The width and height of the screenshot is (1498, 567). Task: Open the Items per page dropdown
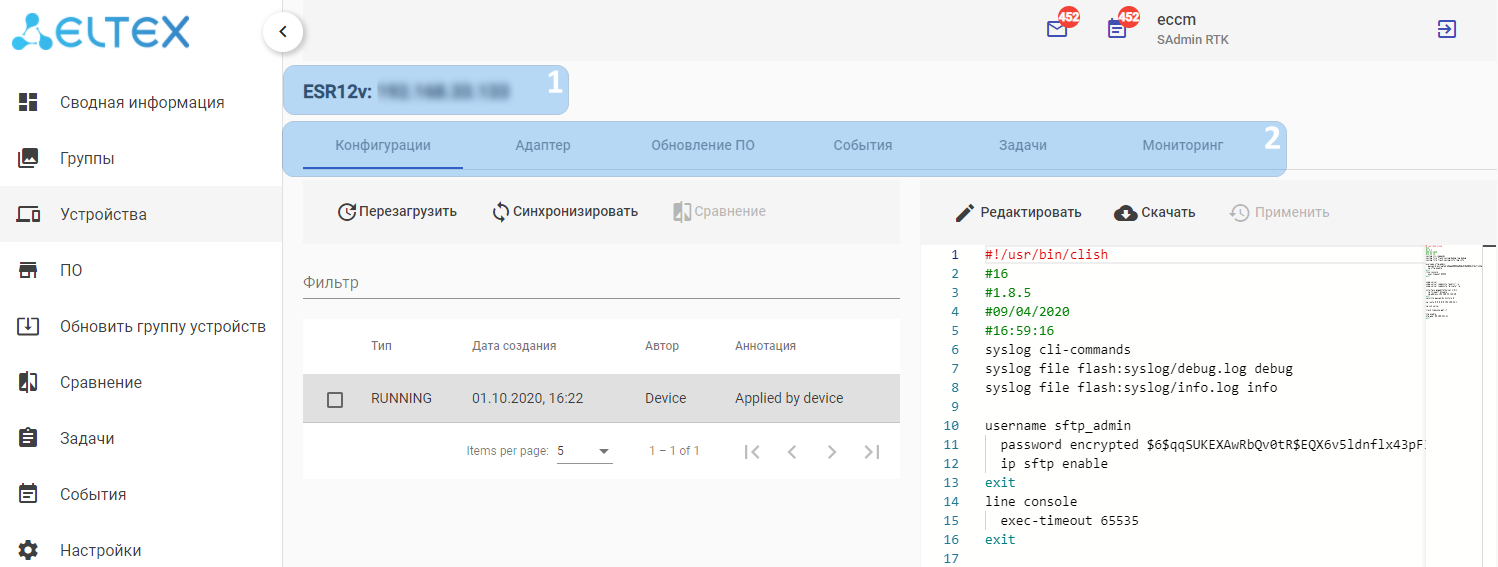click(x=584, y=451)
